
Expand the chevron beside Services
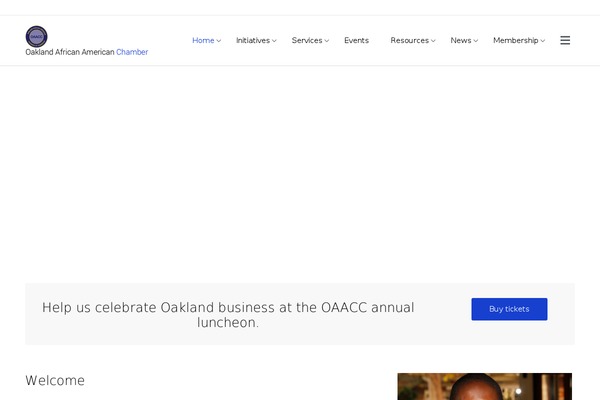pyautogui.click(x=326, y=41)
